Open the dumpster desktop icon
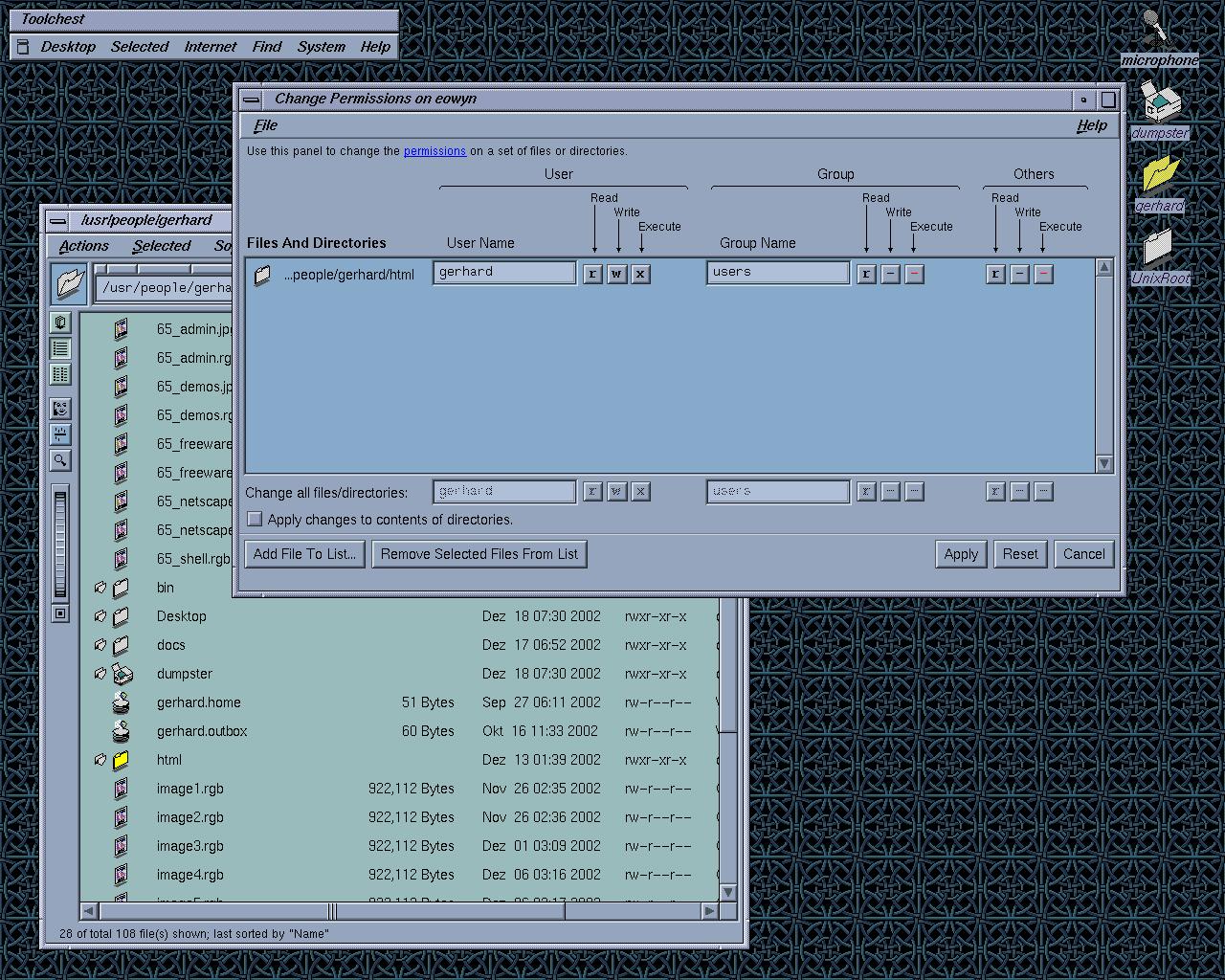 coord(1160,101)
